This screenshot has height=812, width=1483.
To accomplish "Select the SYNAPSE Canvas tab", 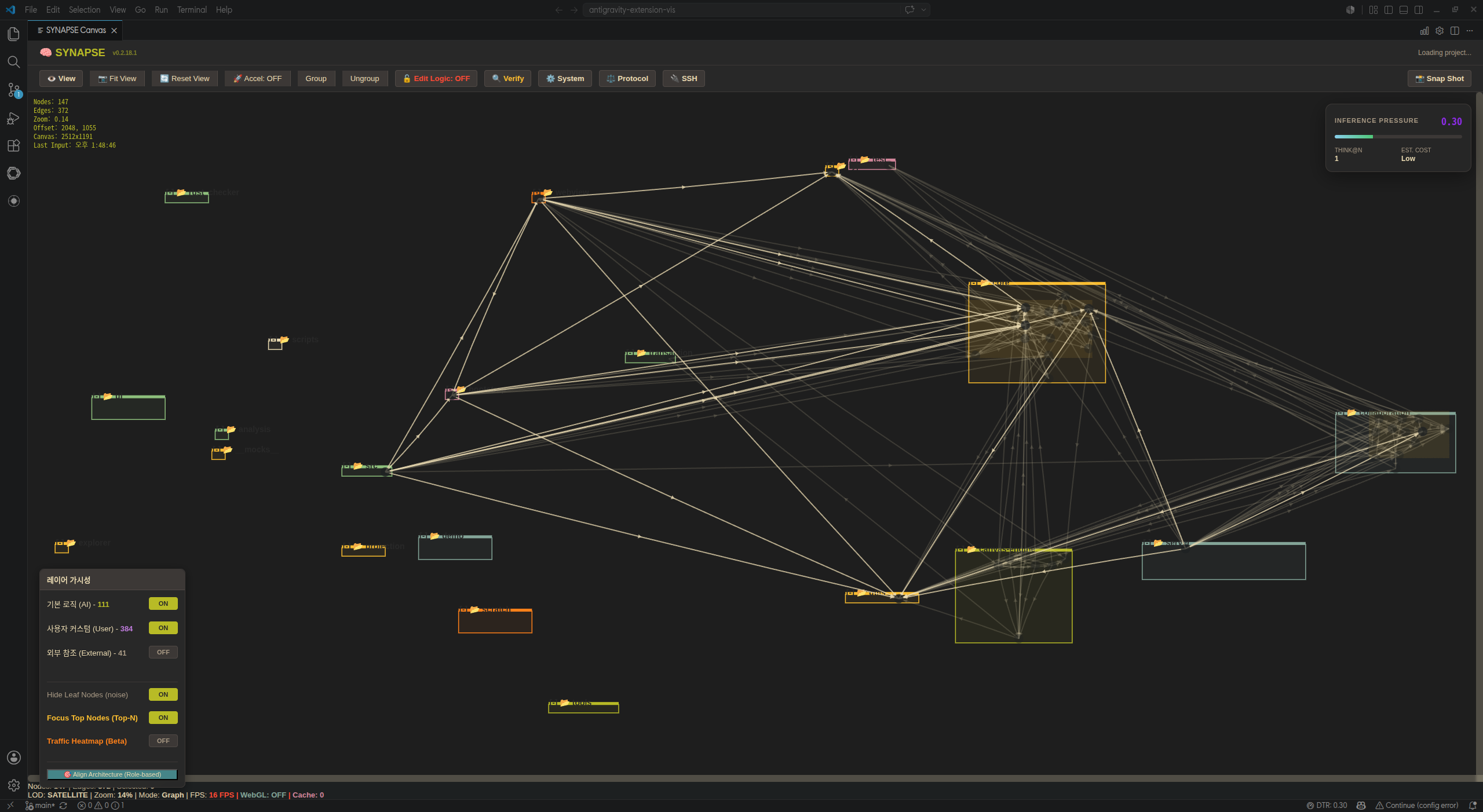I will coord(77,30).
